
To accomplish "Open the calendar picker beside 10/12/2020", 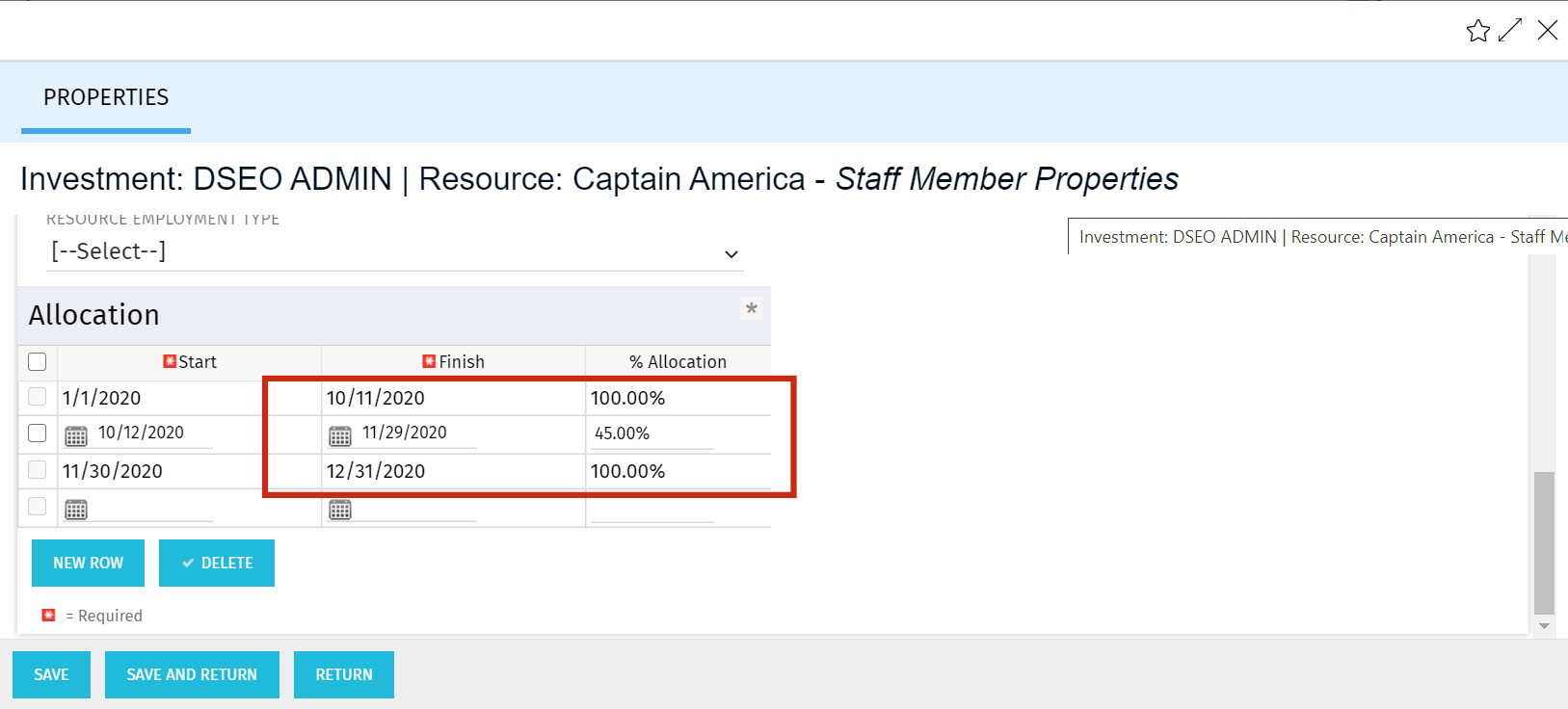I will pyautogui.click(x=75, y=435).
